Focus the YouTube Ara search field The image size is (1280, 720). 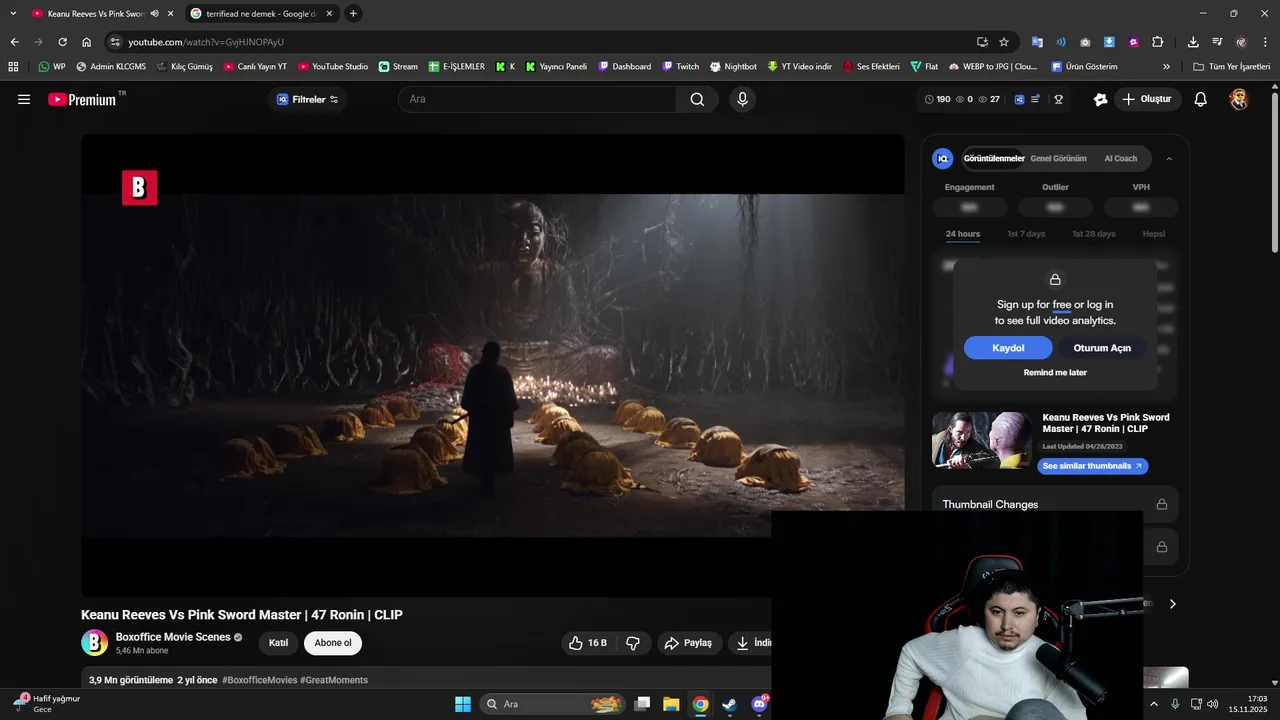click(537, 99)
